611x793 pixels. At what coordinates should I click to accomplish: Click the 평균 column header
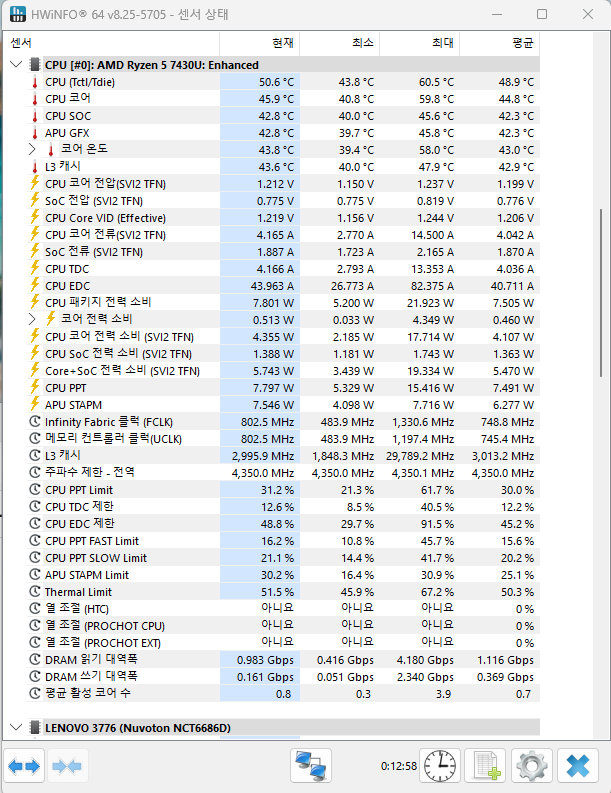tap(499, 43)
